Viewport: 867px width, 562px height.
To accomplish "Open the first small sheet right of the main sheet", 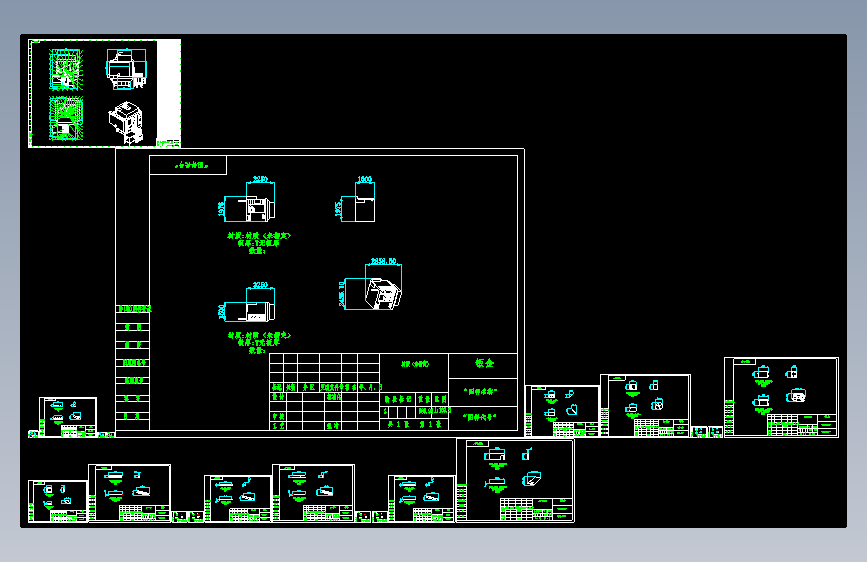I will tap(562, 411).
